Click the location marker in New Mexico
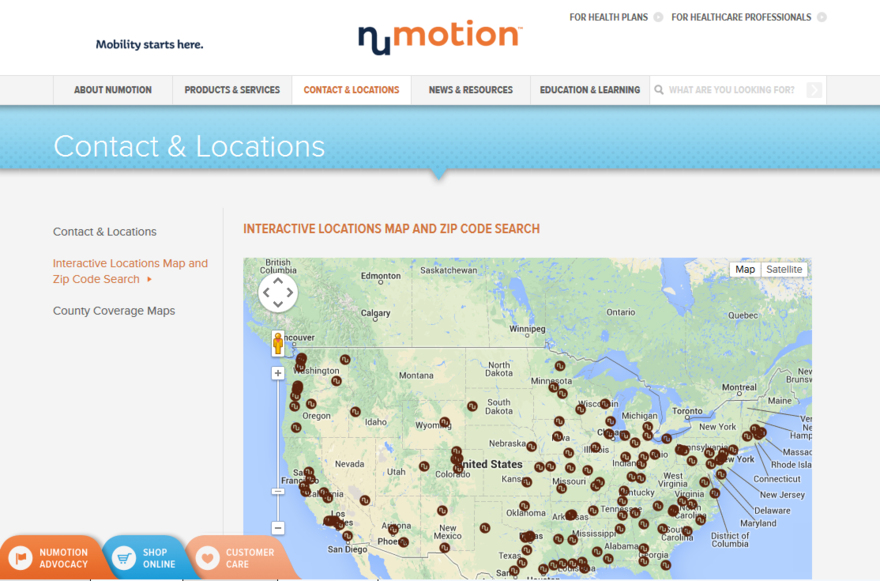 click(442, 511)
